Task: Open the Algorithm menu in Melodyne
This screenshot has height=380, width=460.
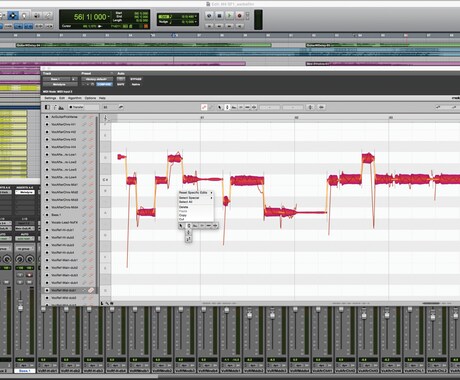Action: pyautogui.click(x=75, y=98)
